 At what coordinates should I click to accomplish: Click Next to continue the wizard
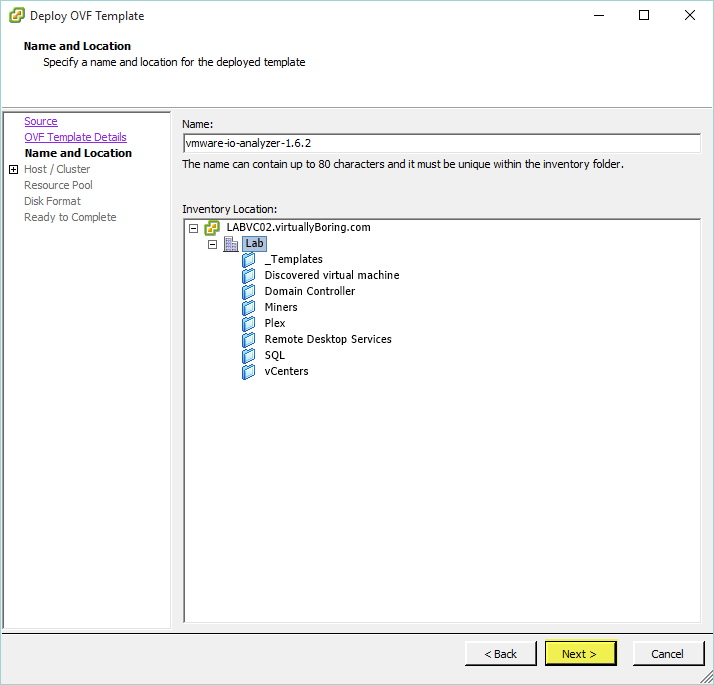(x=581, y=654)
